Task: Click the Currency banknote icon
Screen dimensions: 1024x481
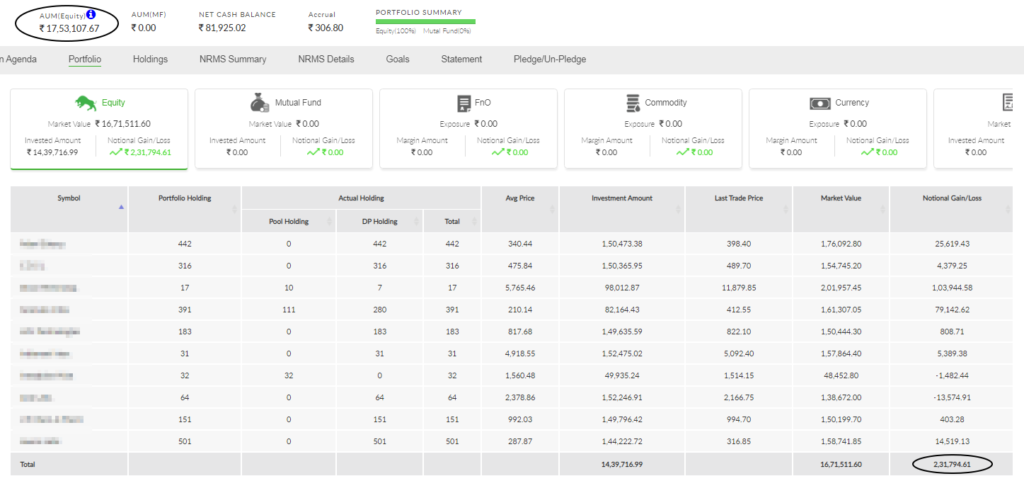Action: [x=820, y=103]
